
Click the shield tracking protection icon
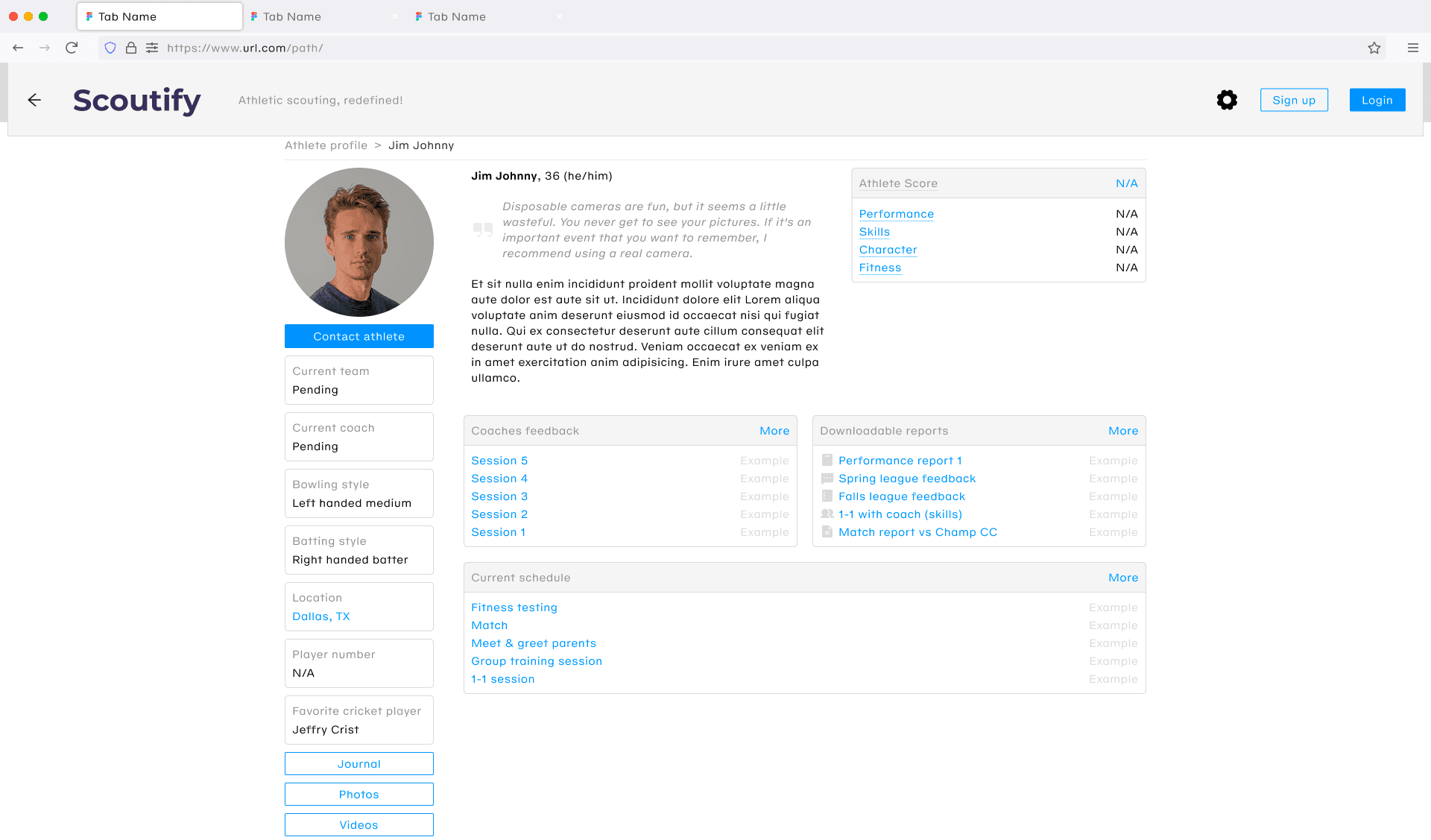[x=110, y=48]
